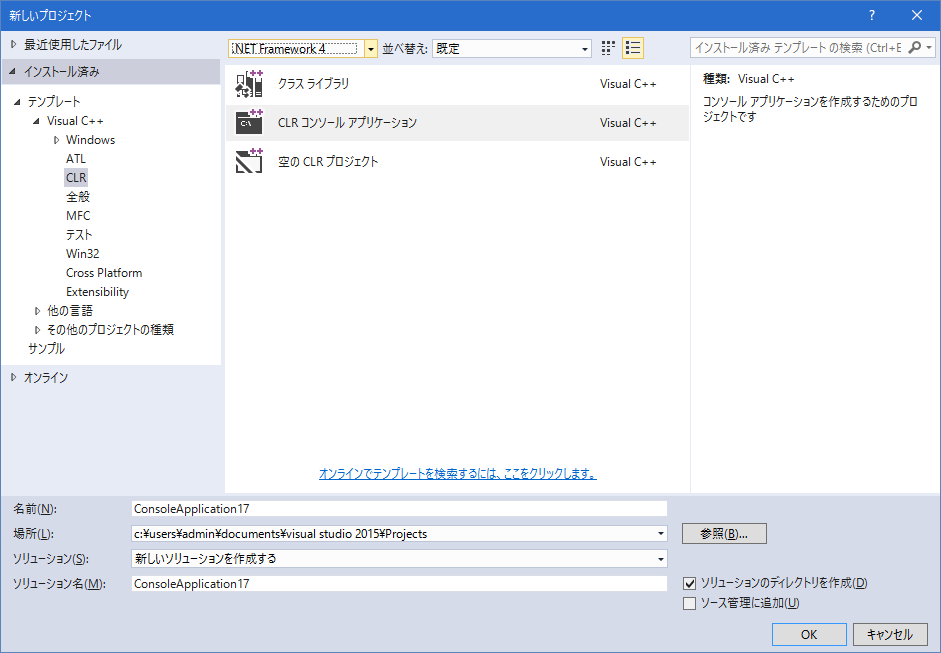Open the online template search link
This screenshot has width=941, height=653.
[457, 474]
